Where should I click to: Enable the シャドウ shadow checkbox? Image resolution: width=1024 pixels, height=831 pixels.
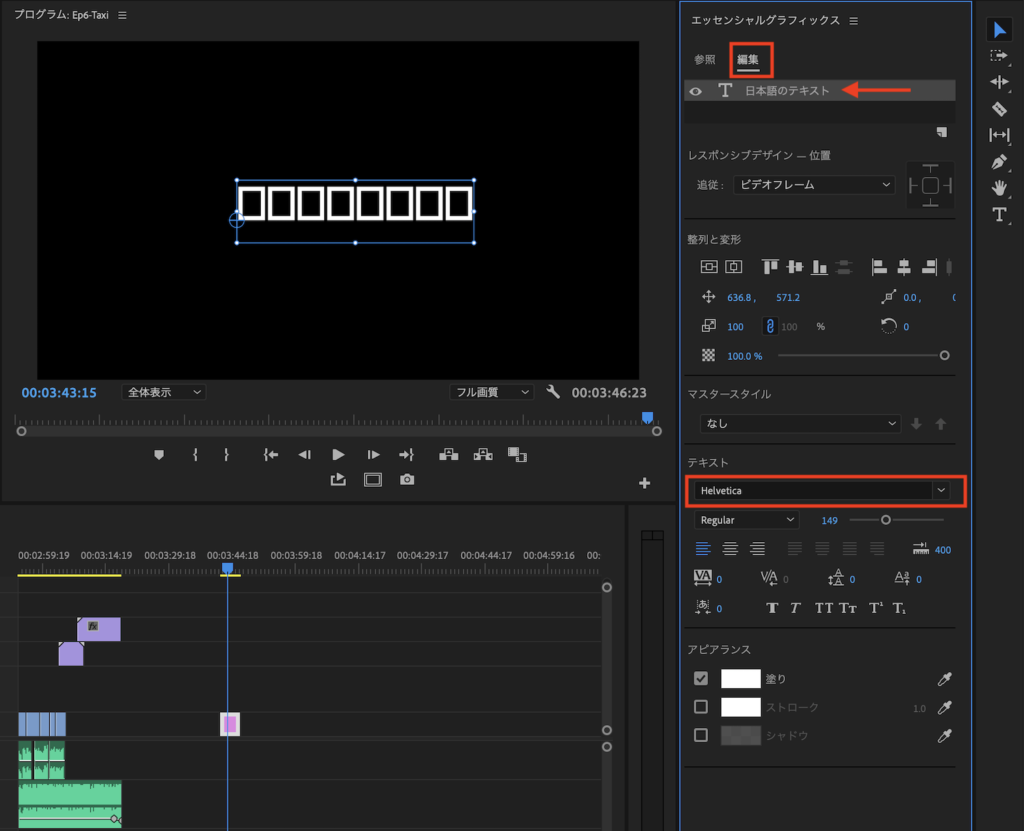point(701,735)
